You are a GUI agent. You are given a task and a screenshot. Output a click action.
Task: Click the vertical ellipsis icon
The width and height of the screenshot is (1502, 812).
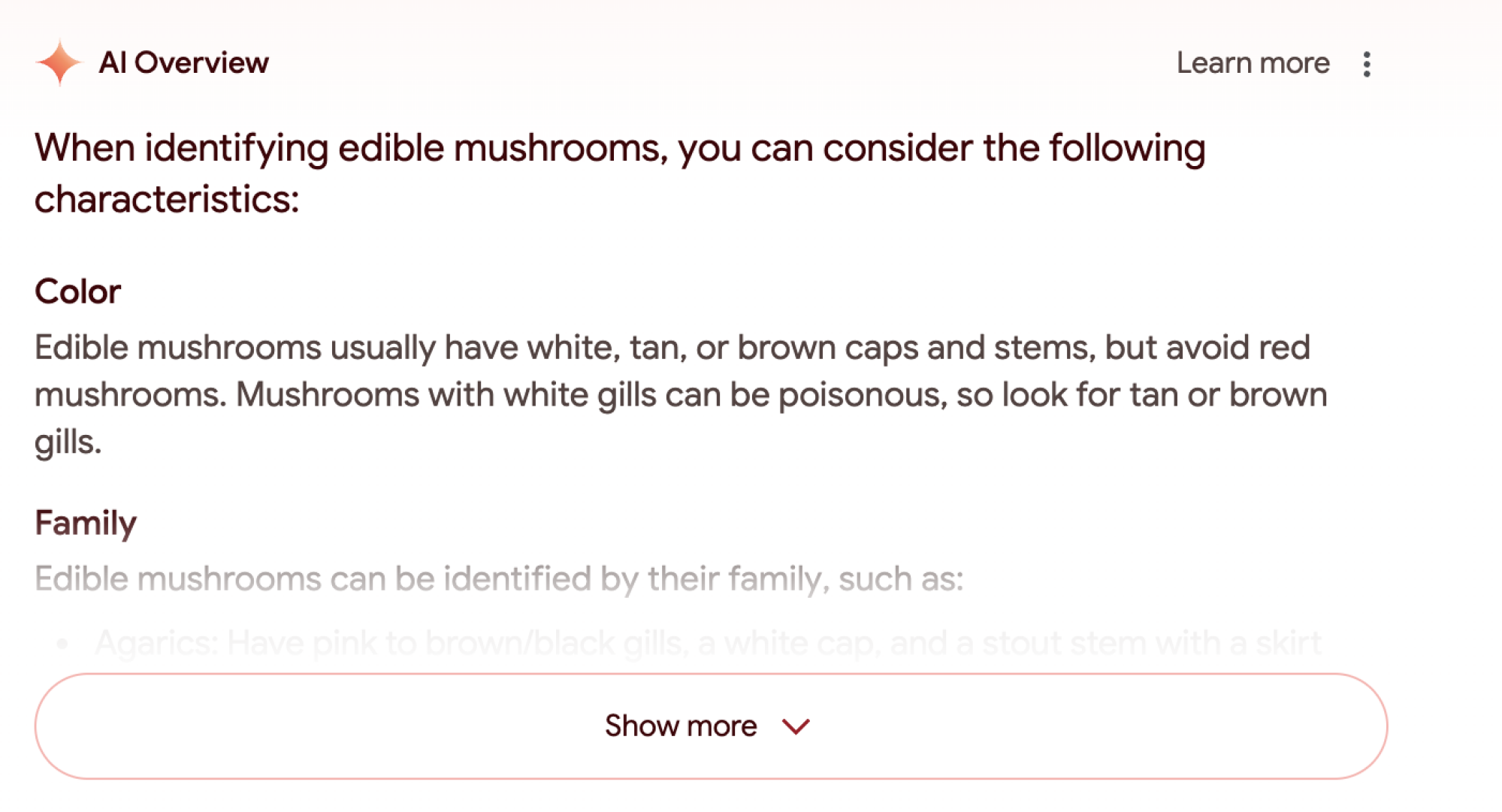pos(1367,64)
